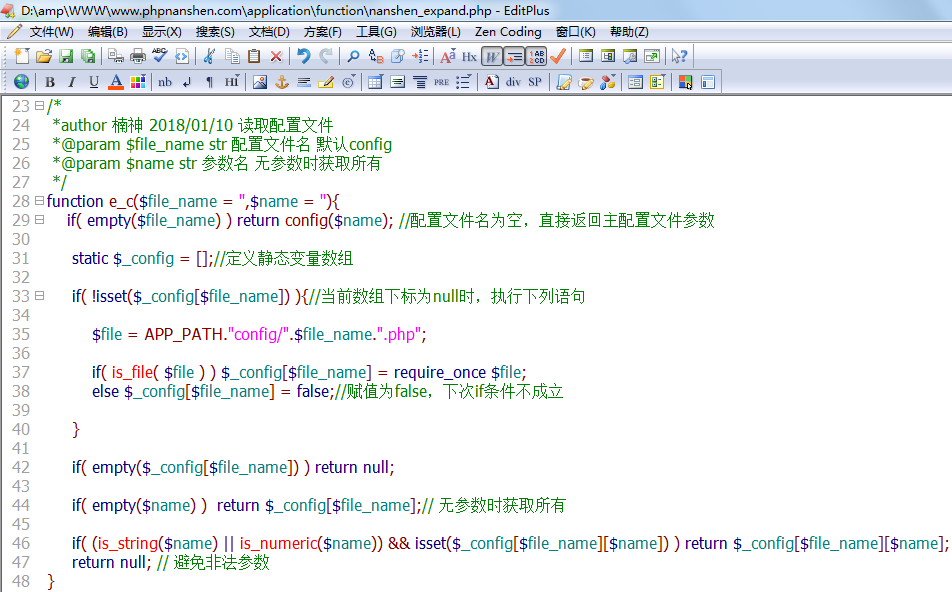Save the current file
Screen dimensions: 952x592
click(66, 56)
